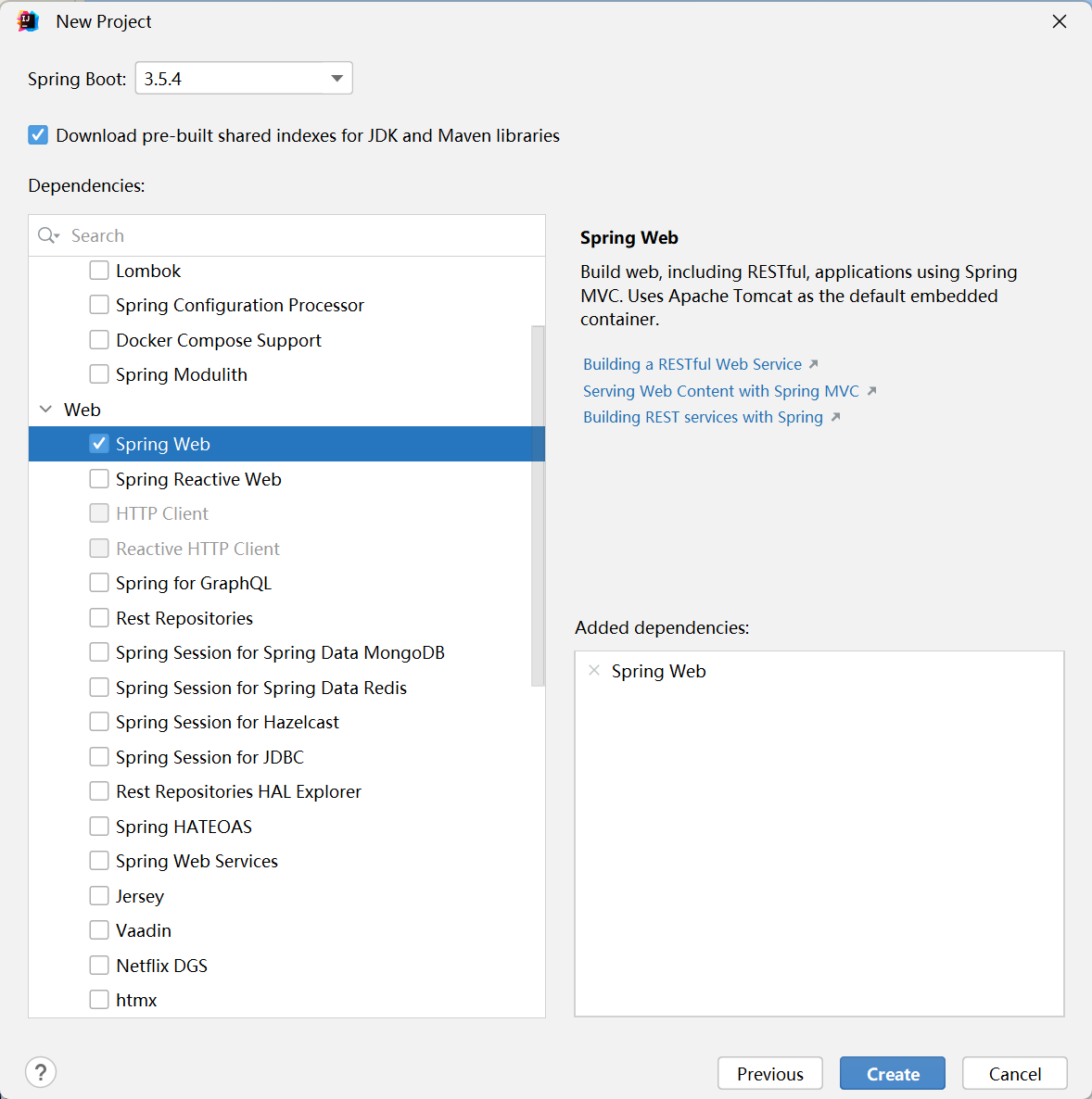1092x1099 pixels.
Task: Click the search magnifier icon
Action: (47, 235)
